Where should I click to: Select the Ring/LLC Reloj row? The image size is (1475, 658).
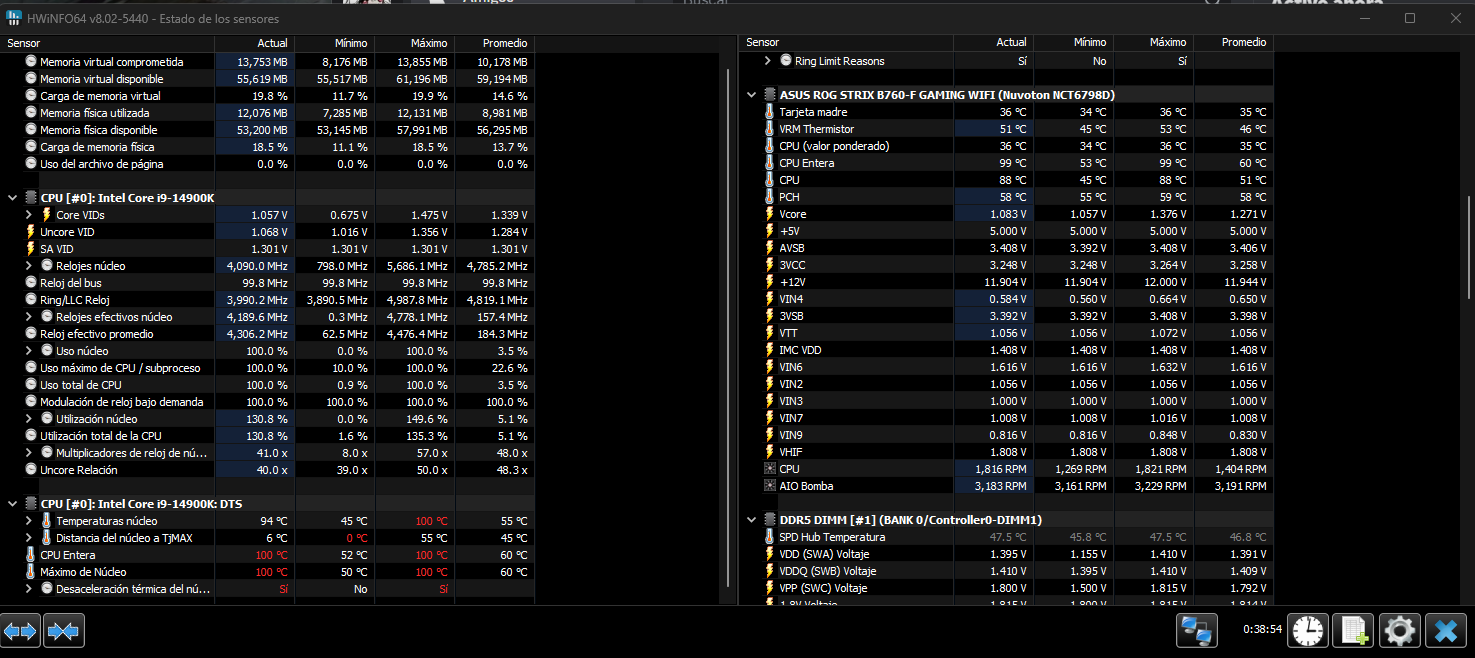268,300
